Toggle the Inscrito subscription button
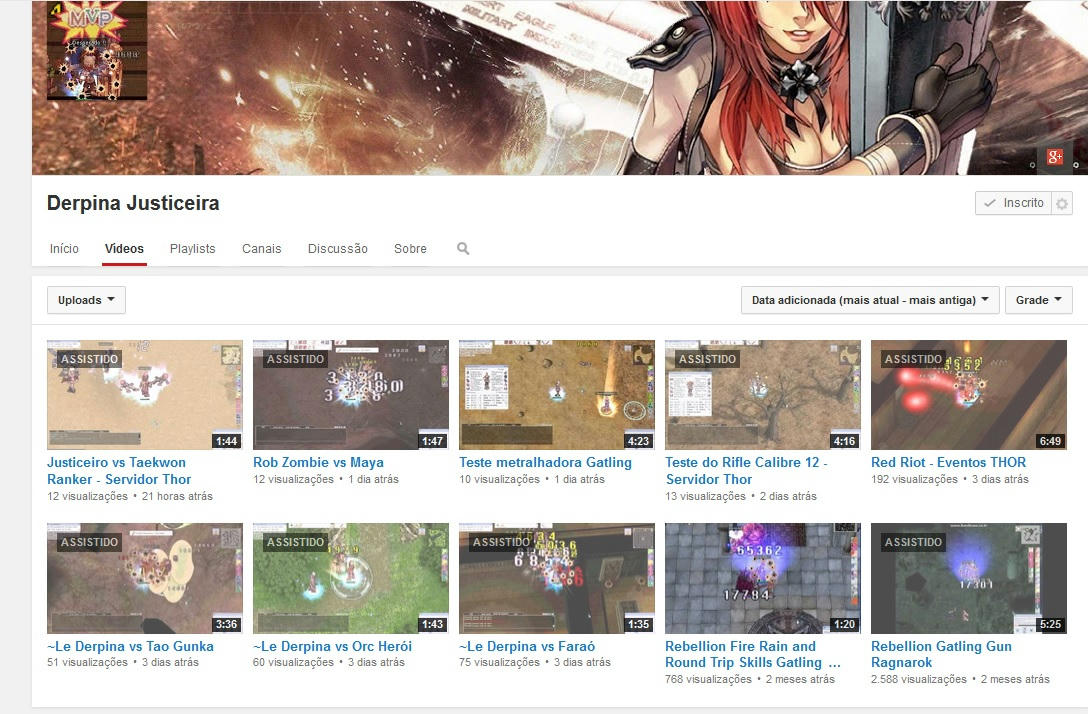 point(1014,203)
